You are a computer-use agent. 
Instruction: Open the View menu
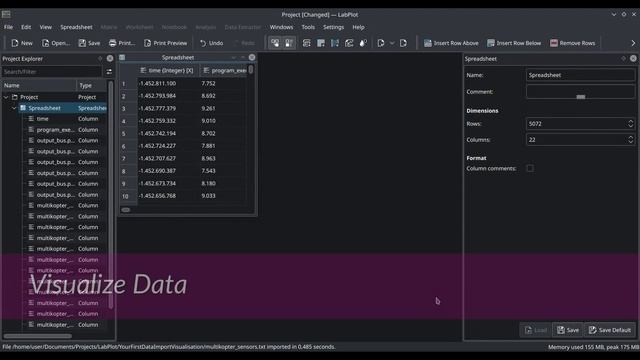(x=45, y=27)
